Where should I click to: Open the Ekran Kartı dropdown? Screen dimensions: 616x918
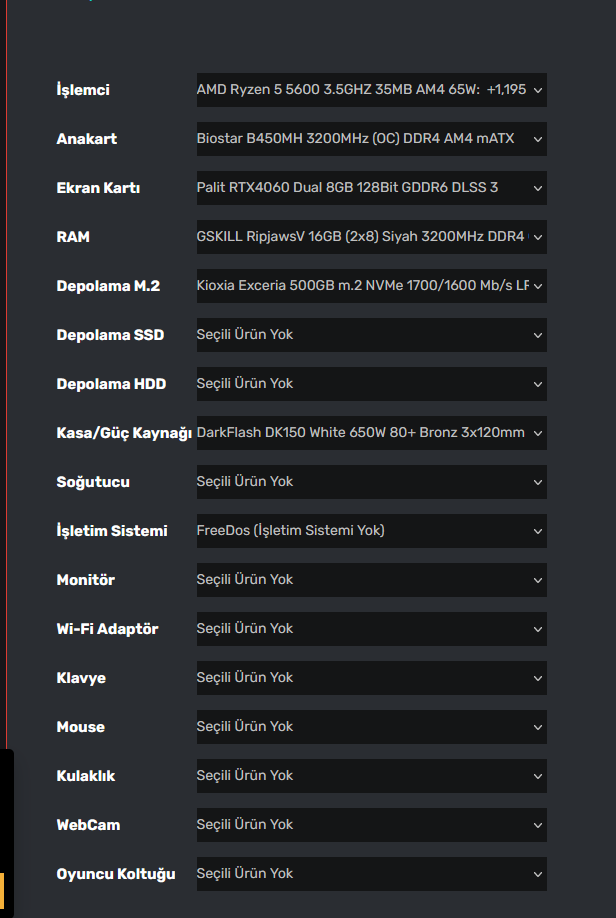(x=371, y=188)
